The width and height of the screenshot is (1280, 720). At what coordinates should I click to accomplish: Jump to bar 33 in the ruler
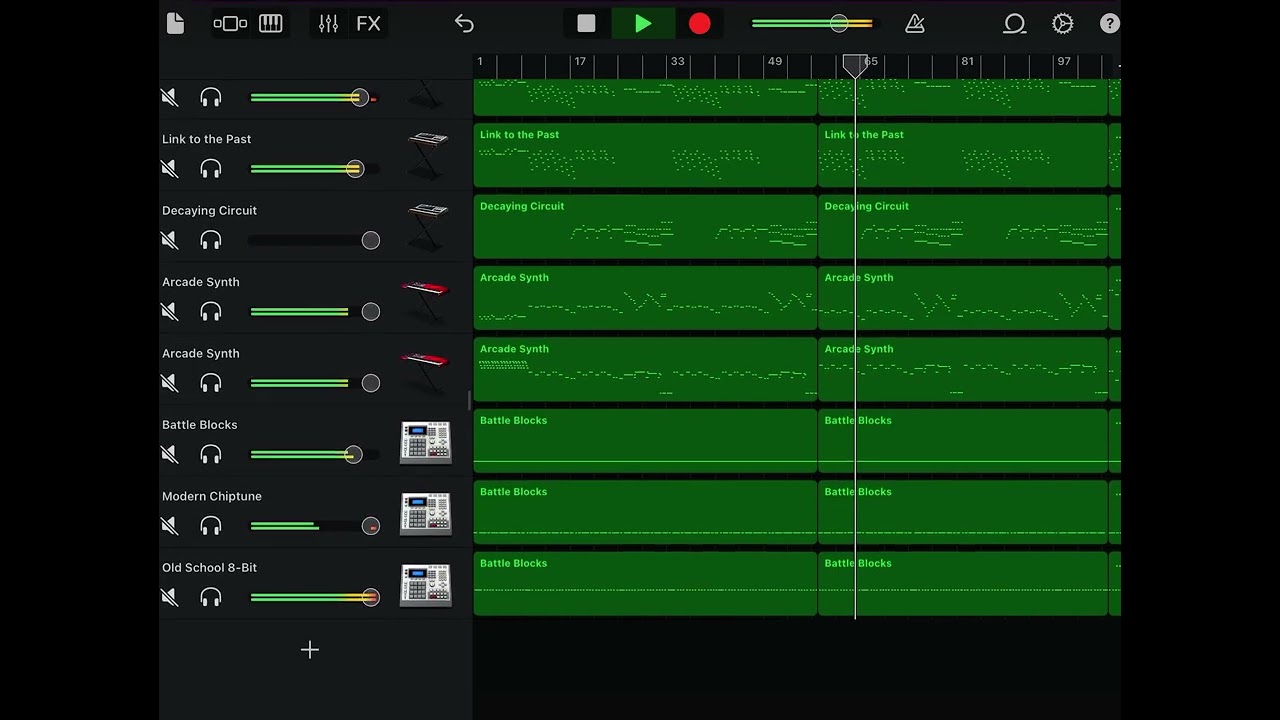click(x=677, y=62)
